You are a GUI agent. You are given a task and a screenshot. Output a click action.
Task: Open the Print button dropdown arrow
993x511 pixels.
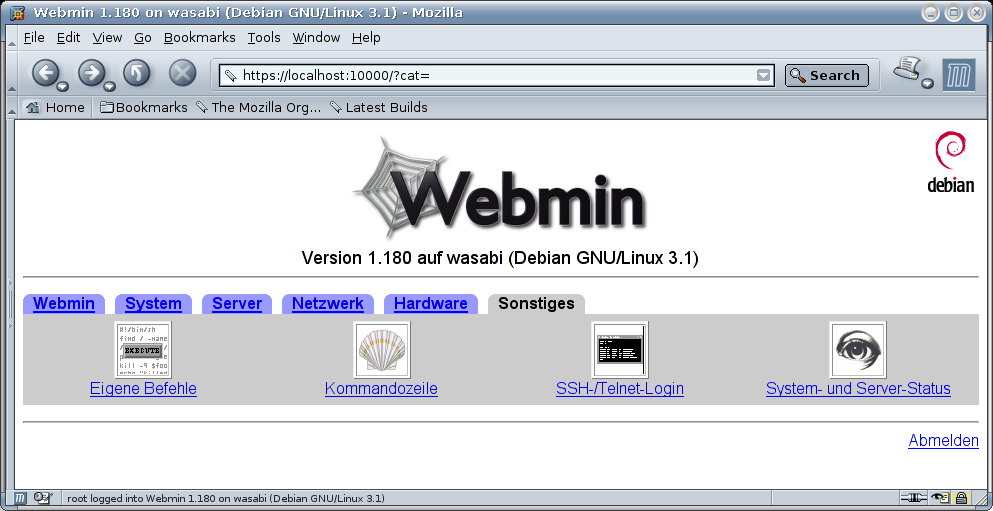(x=928, y=84)
